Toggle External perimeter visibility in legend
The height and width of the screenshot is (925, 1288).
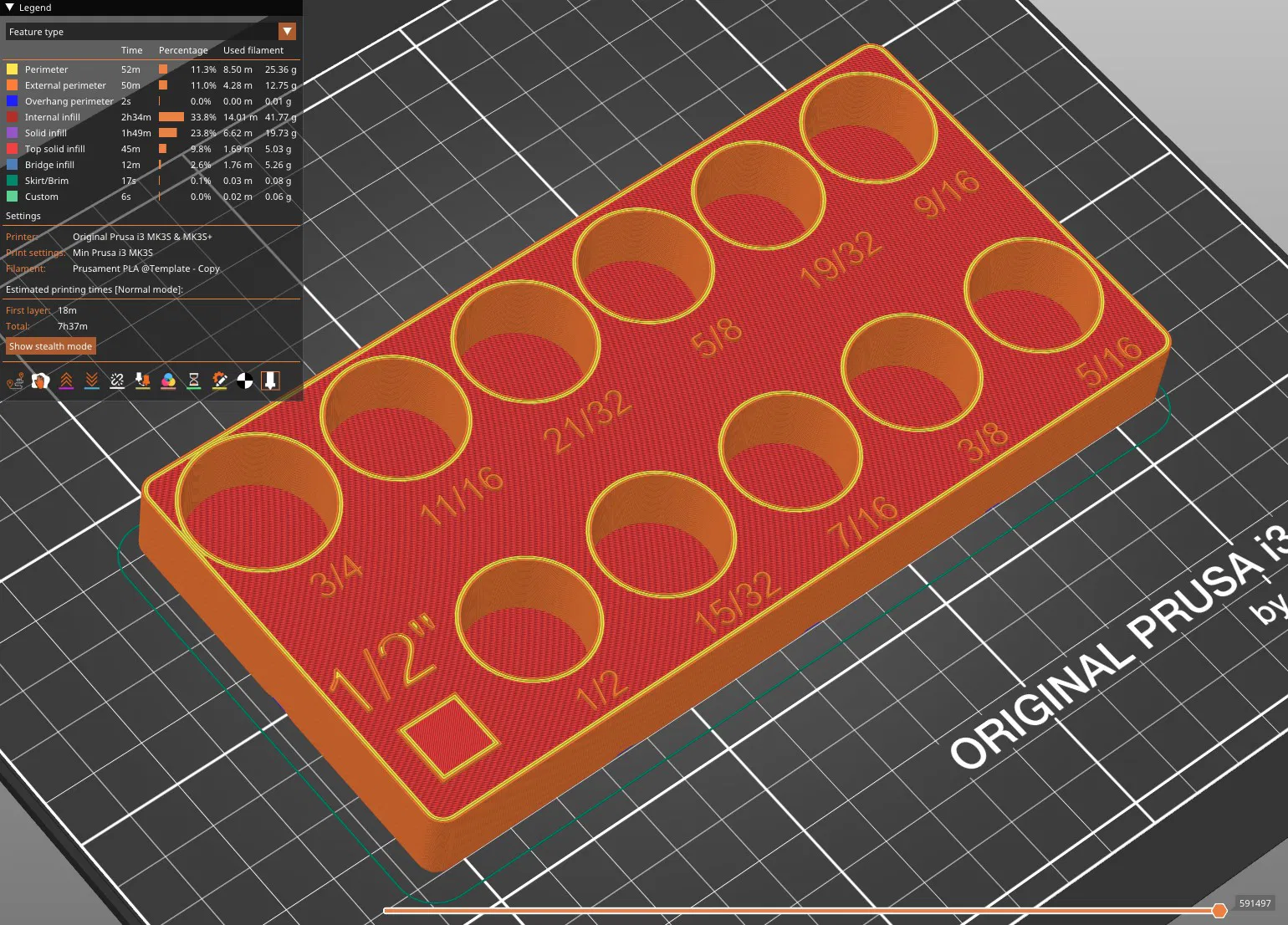tap(151, 85)
